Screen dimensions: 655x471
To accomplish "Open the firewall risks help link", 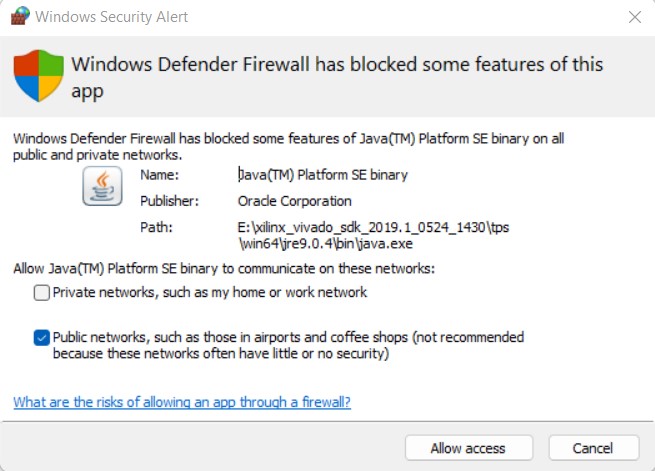I will [x=182, y=402].
